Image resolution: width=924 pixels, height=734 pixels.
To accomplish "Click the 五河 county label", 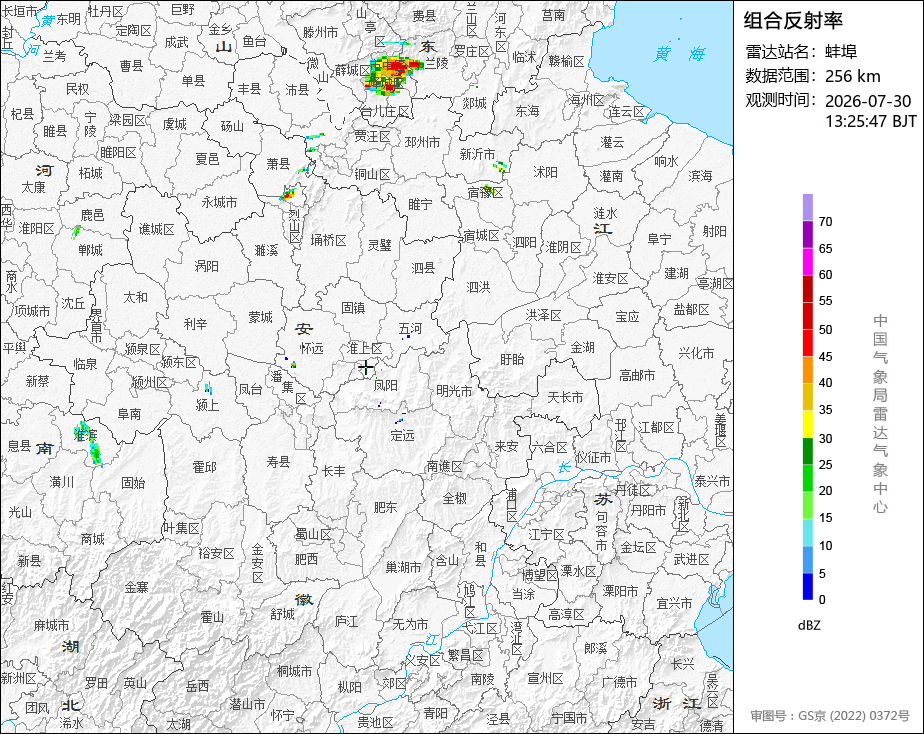I will click(x=410, y=328).
